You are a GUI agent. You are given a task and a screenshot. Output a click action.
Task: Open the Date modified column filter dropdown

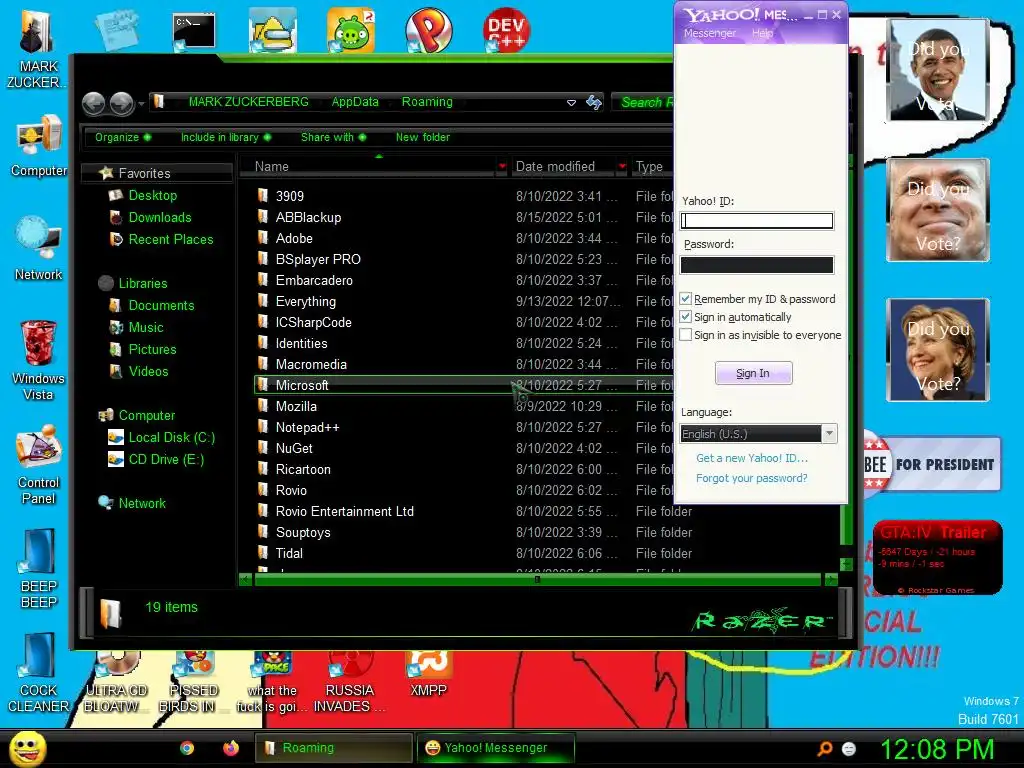click(x=622, y=167)
